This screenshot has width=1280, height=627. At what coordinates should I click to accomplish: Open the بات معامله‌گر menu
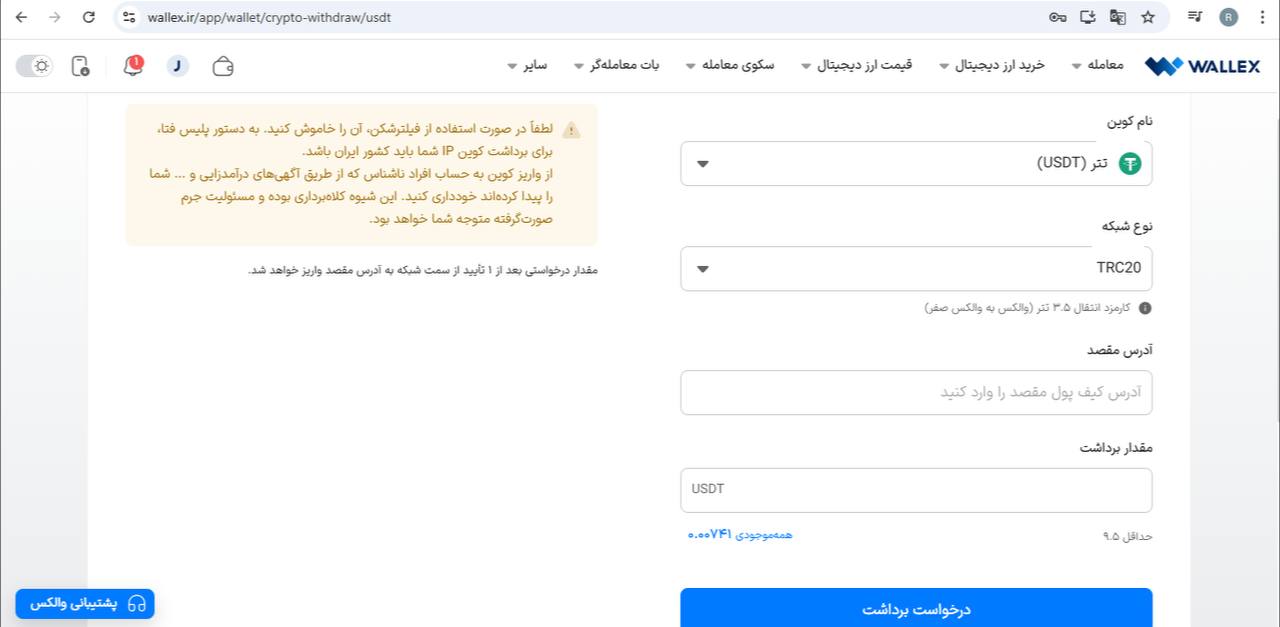[x=616, y=65]
